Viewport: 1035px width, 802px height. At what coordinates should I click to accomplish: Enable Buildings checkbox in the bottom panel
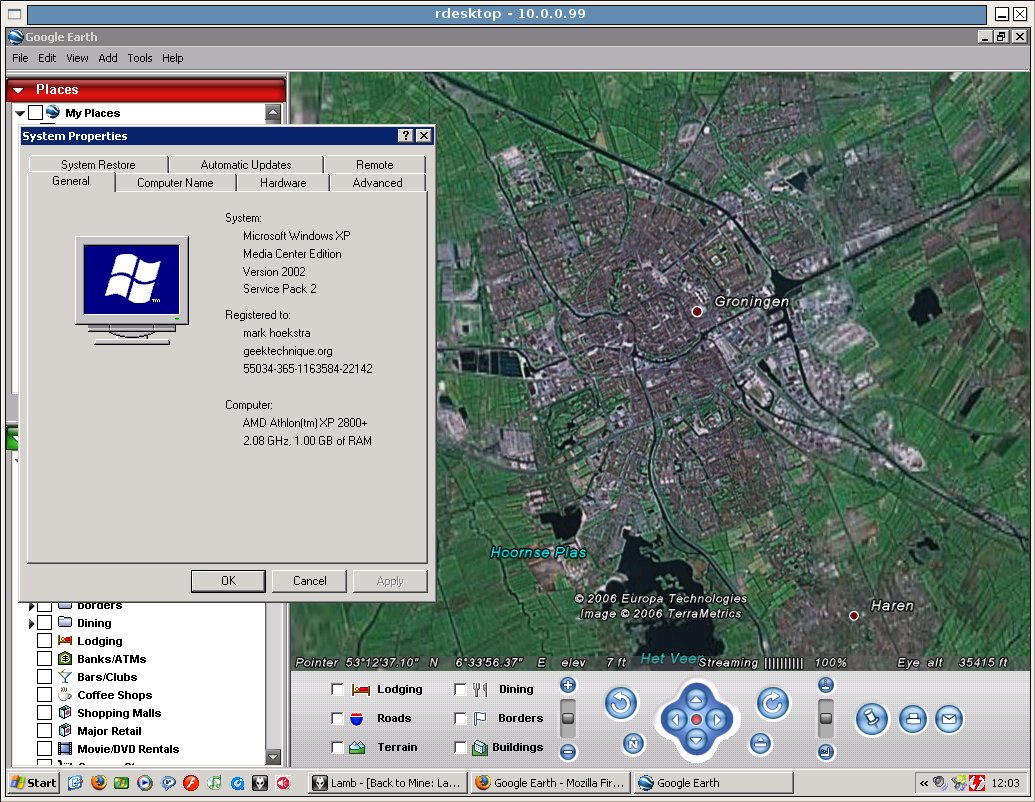coord(460,747)
